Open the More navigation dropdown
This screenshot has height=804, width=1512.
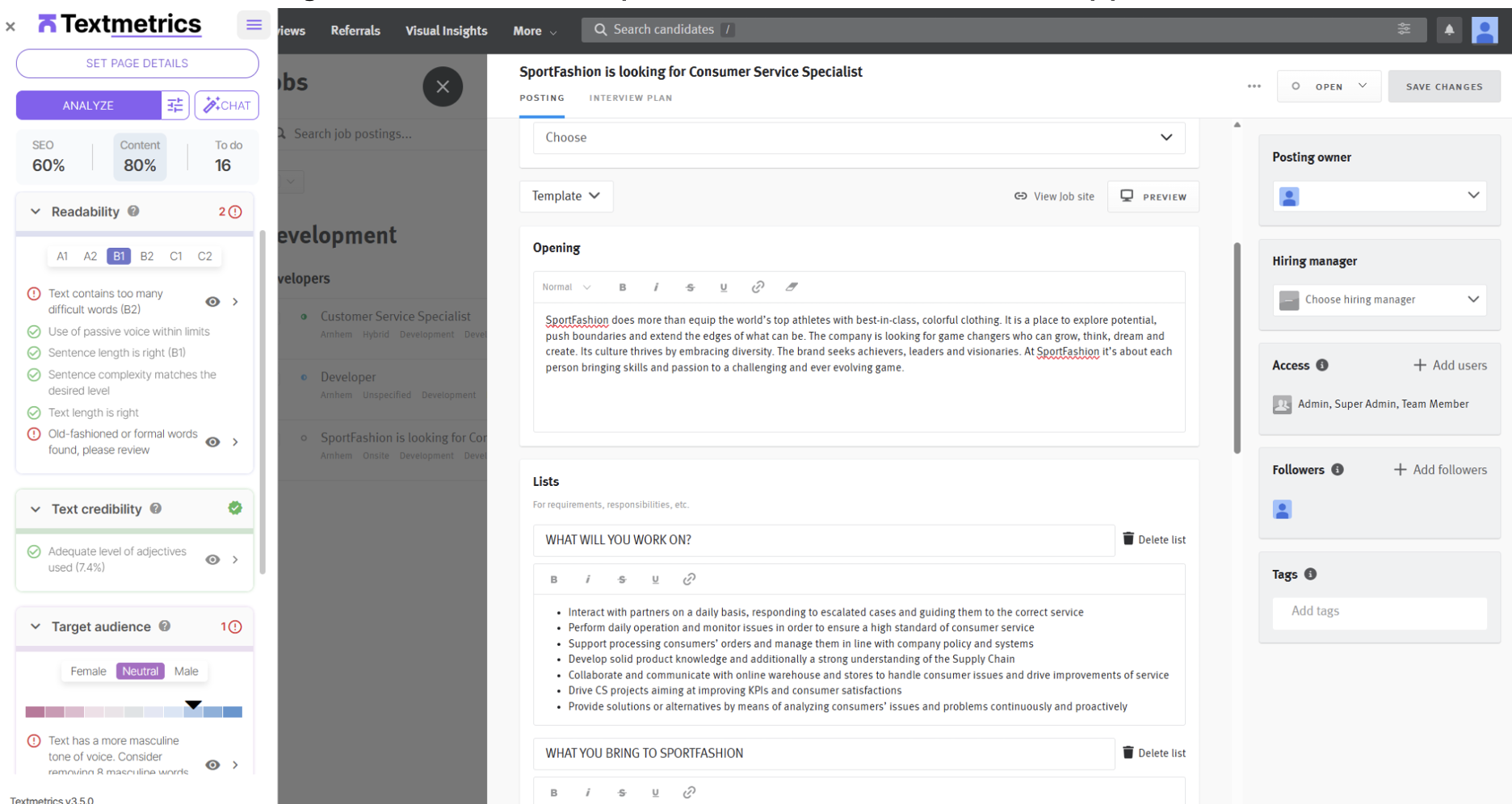535,31
